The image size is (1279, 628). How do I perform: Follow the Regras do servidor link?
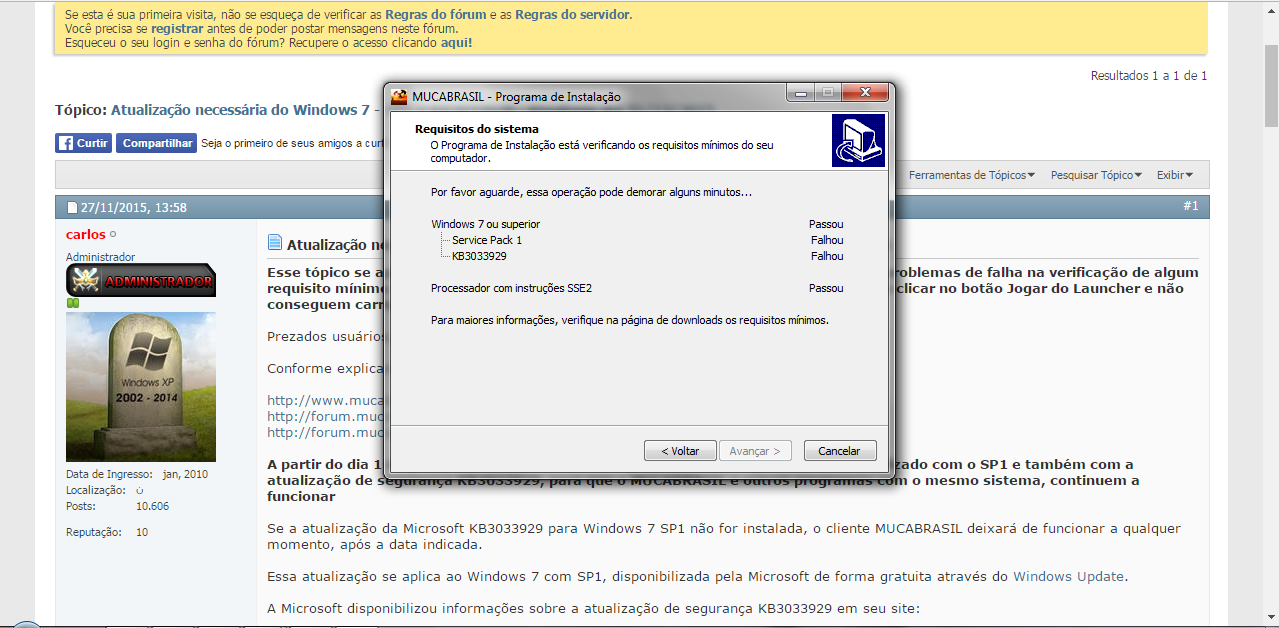point(572,15)
